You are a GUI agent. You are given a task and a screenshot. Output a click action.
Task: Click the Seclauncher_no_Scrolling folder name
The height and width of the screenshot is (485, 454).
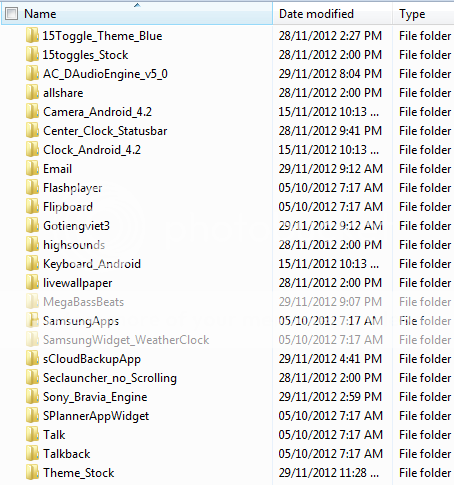(x=110, y=378)
